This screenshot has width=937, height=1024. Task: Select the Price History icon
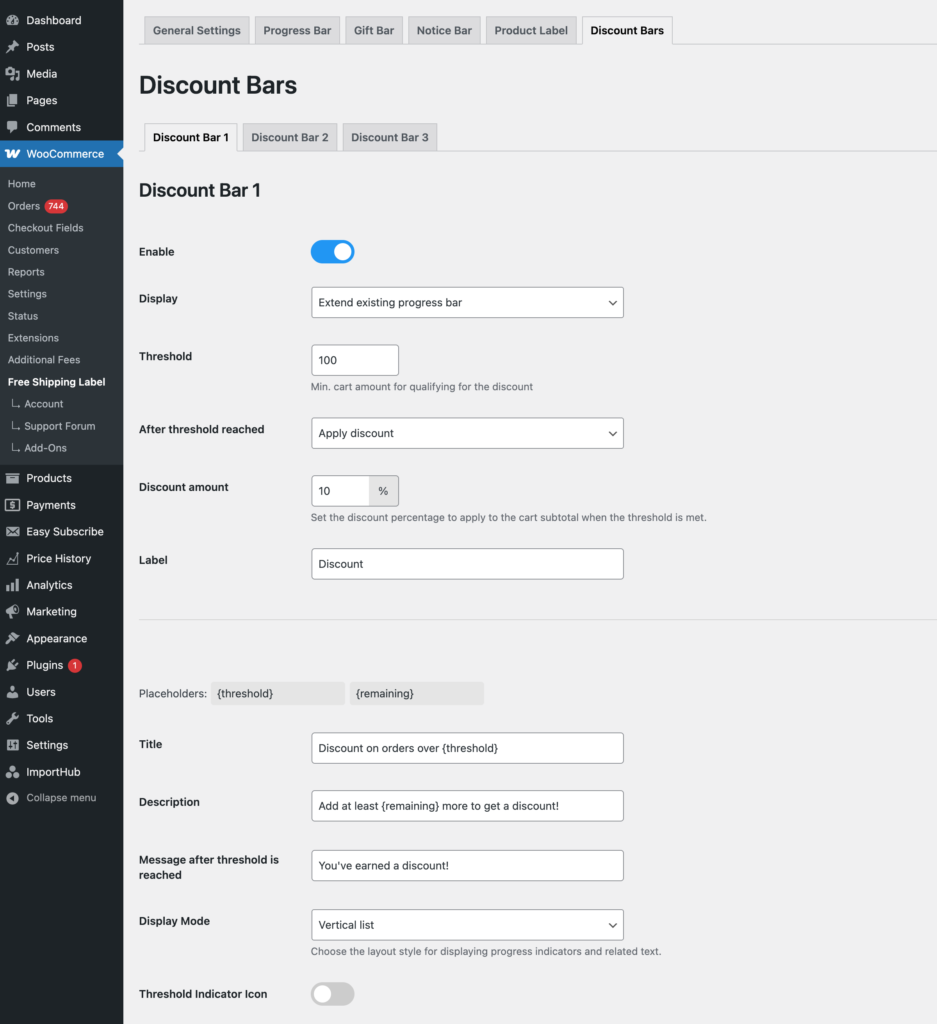point(15,558)
